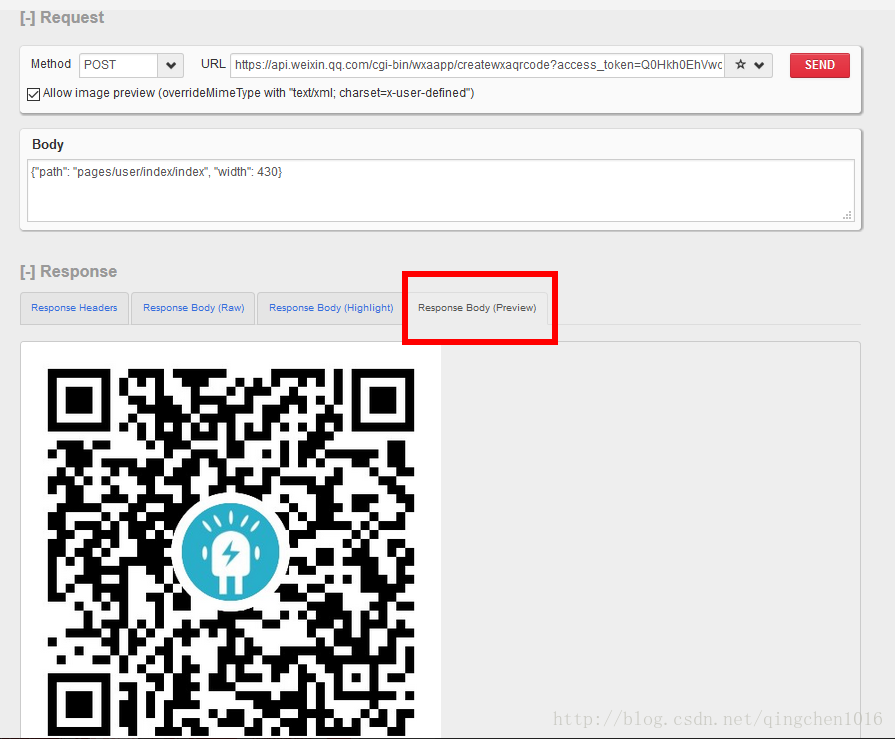Image resolution: width=895 pixels, height=739 pixels.
Task: Toggle the Allow image preview checkbox
Action: pyautogui.click(x=34, y=94)
